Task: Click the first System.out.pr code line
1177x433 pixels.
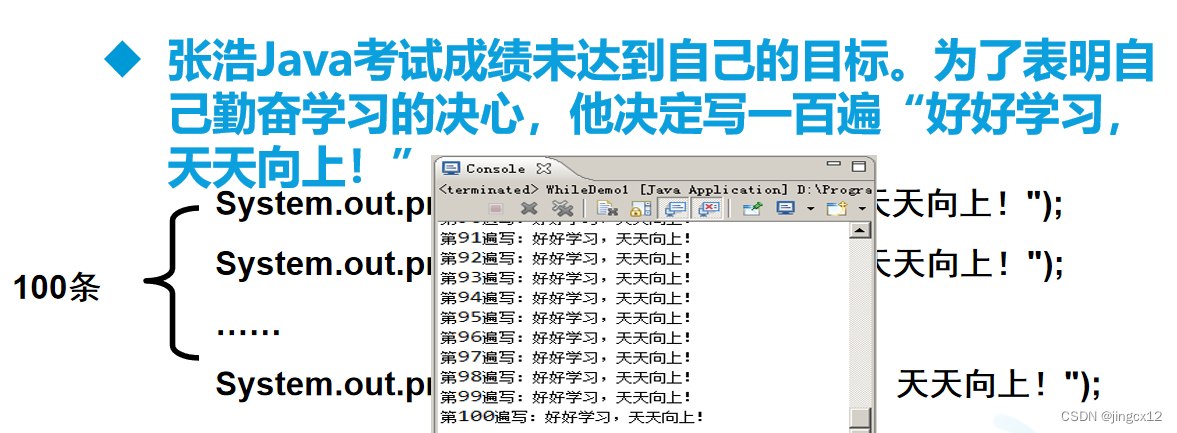Action: [x=324, y=205]
